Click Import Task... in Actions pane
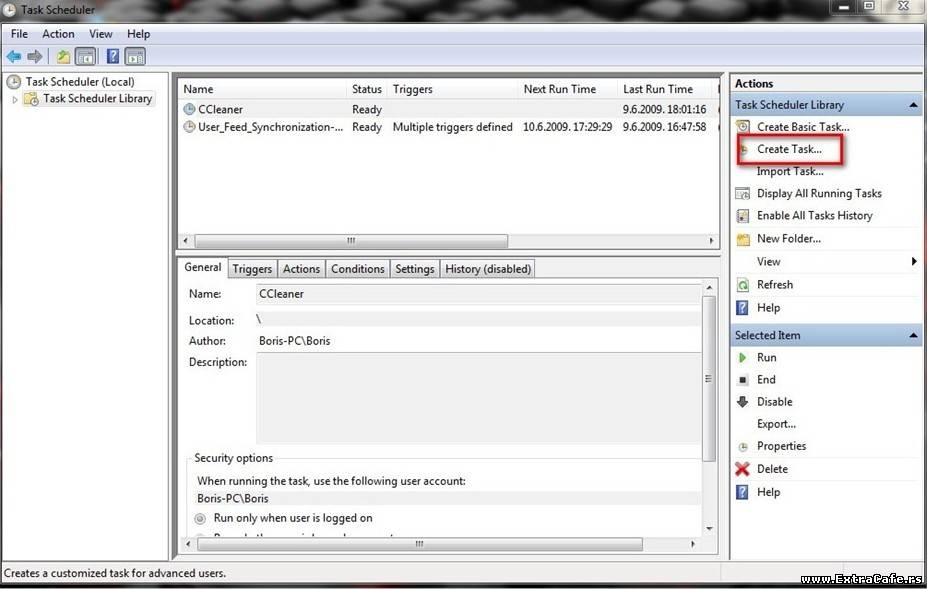 click(x=790, y=171)
